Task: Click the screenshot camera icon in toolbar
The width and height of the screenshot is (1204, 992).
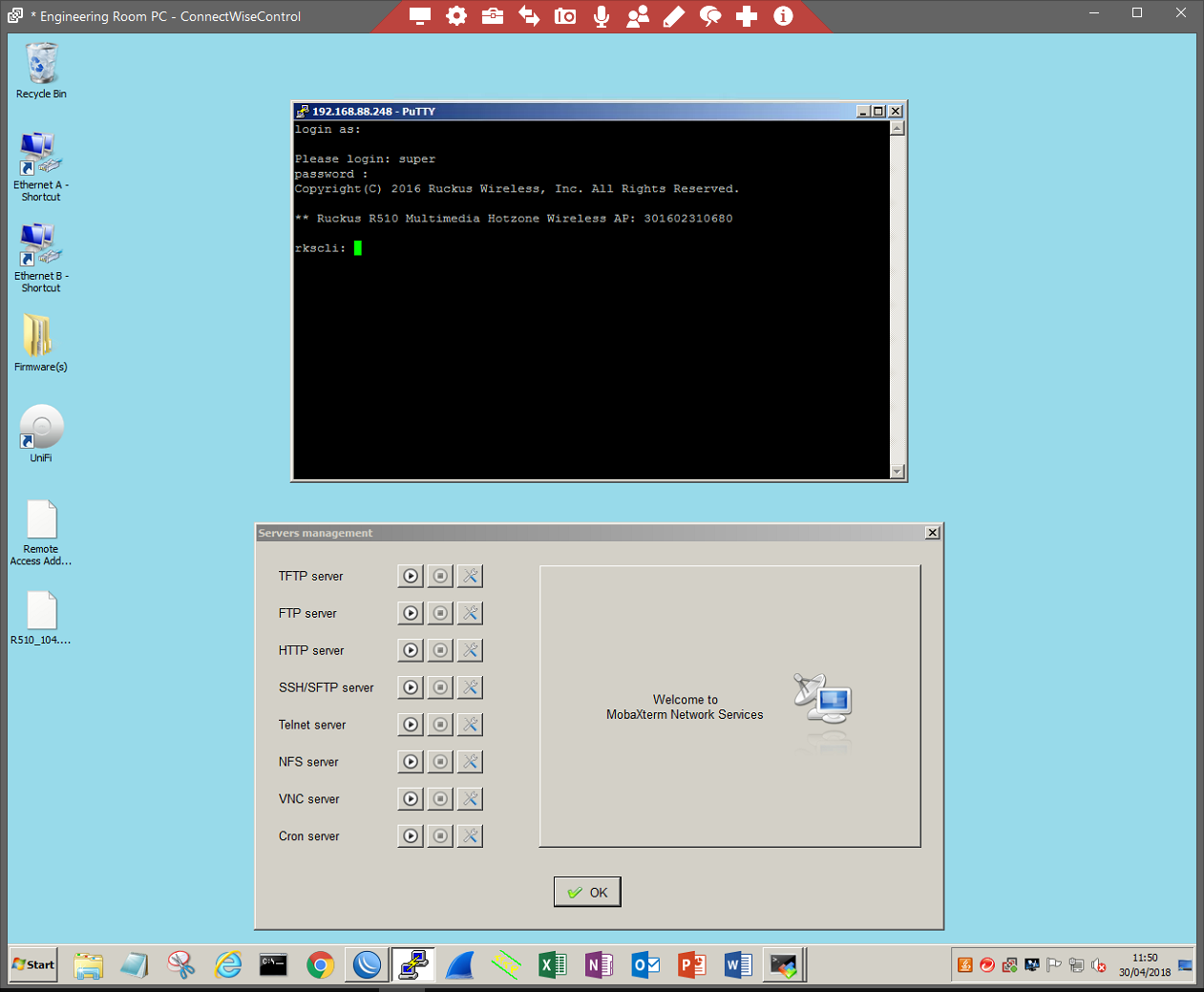Action: (x=565, y=16)
